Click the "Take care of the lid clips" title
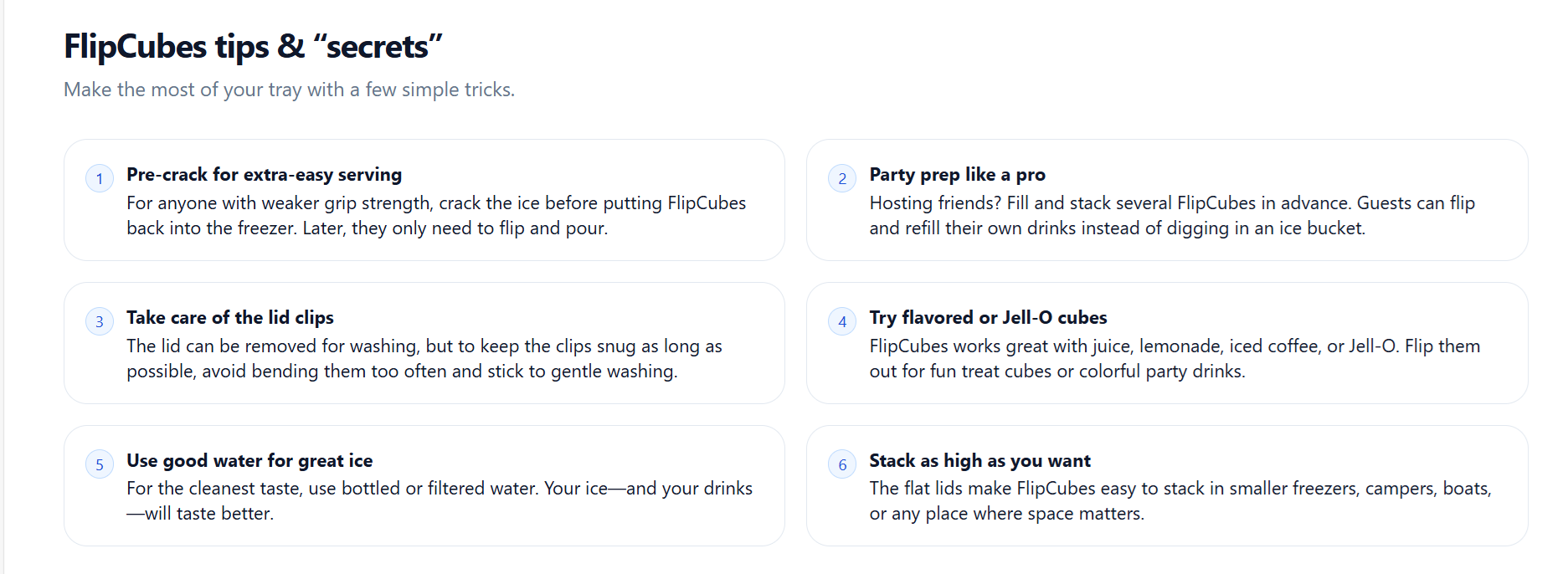This screenshot has height=574, width=1568. 230,318
